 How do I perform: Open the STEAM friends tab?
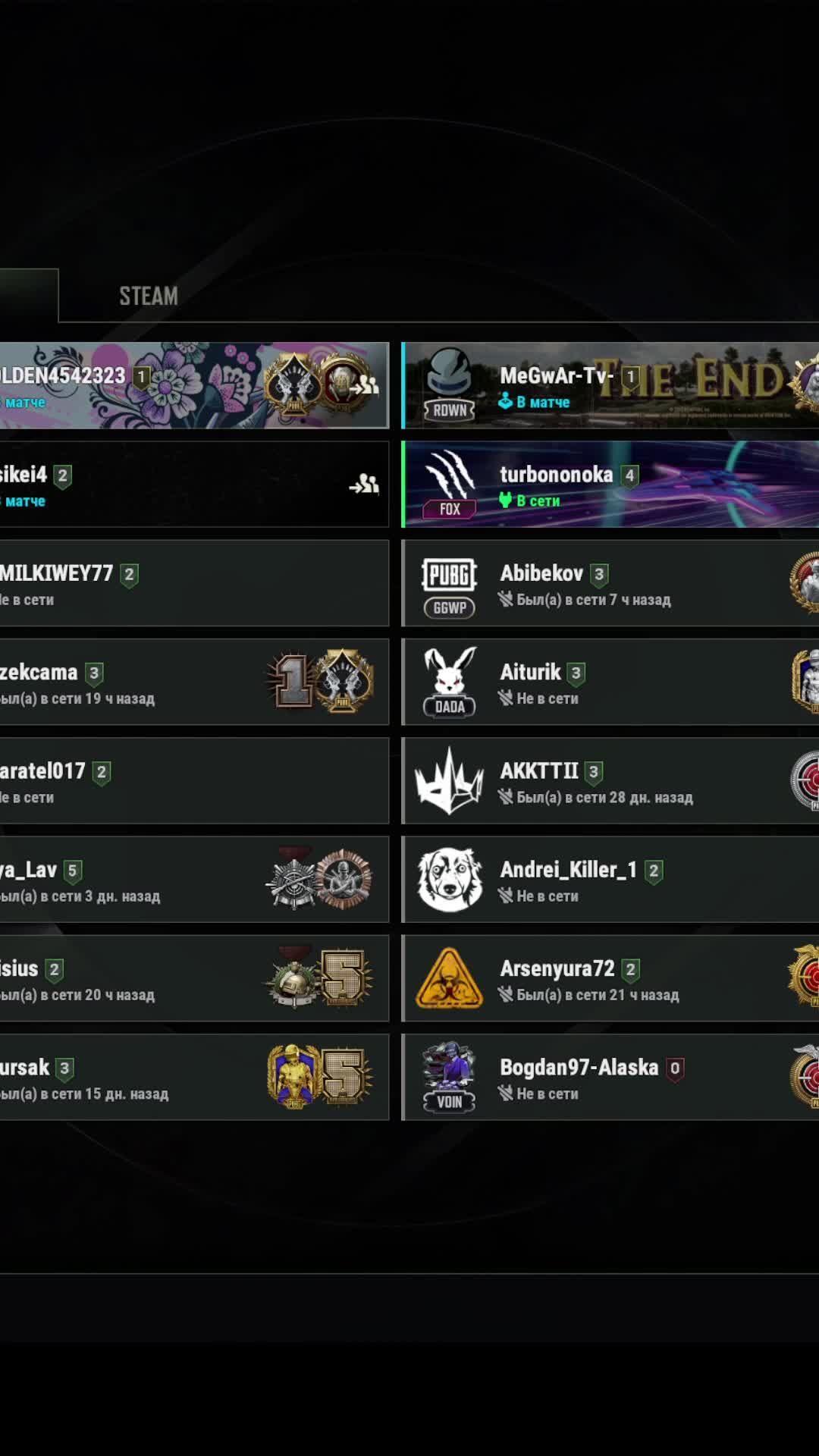(x=149, y=296)
